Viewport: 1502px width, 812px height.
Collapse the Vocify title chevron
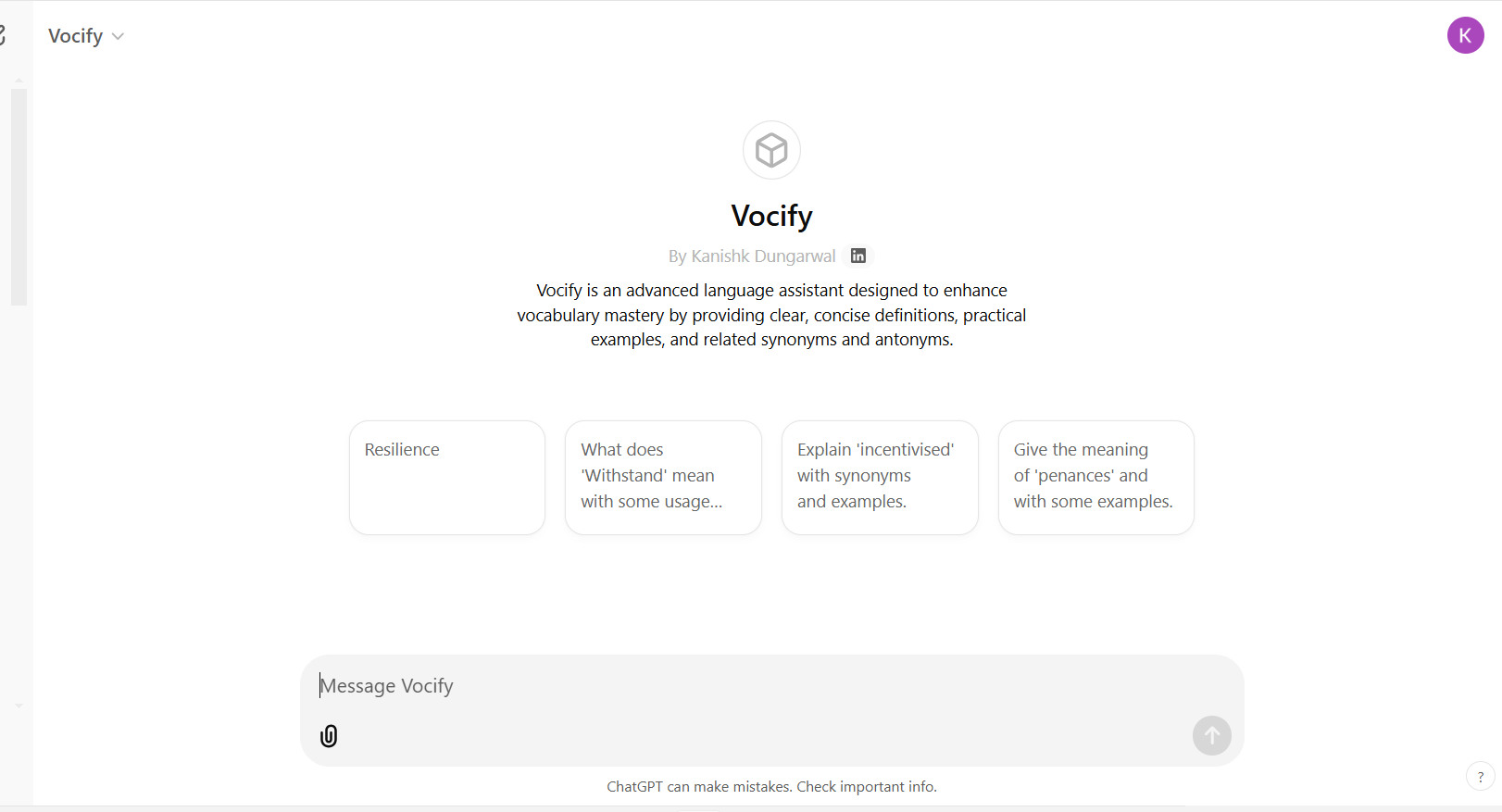click(x=118, y=36)
